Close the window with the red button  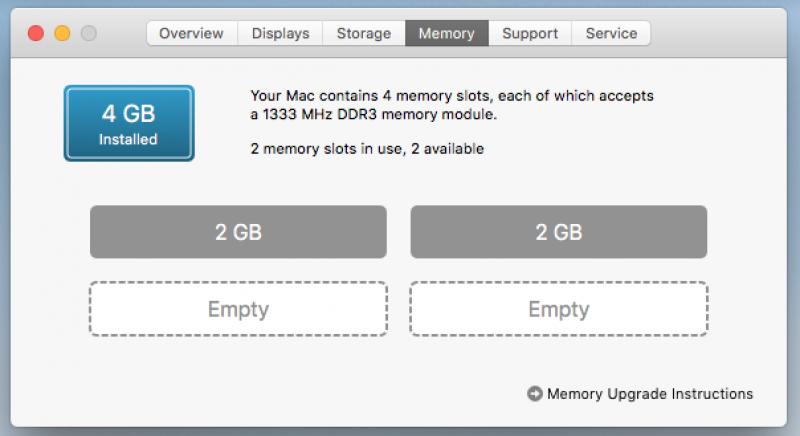(36, 33)
